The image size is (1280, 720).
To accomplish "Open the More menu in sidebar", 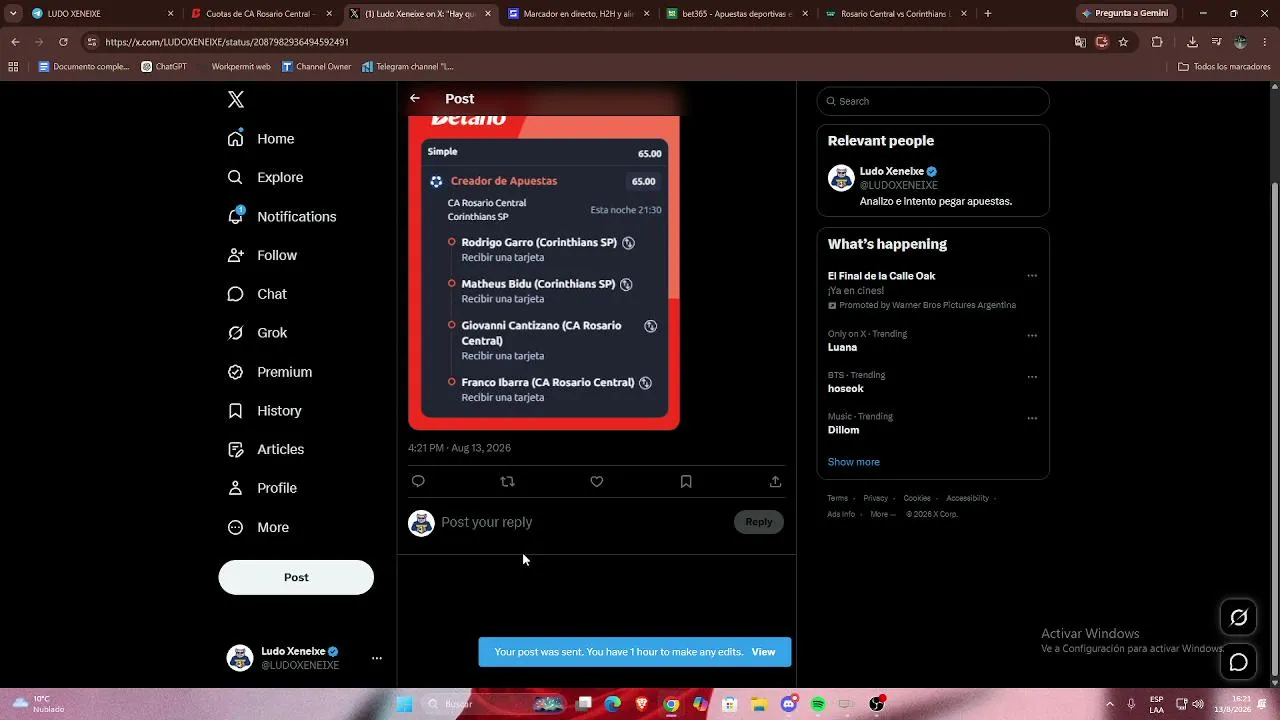I will pos(258,527).
